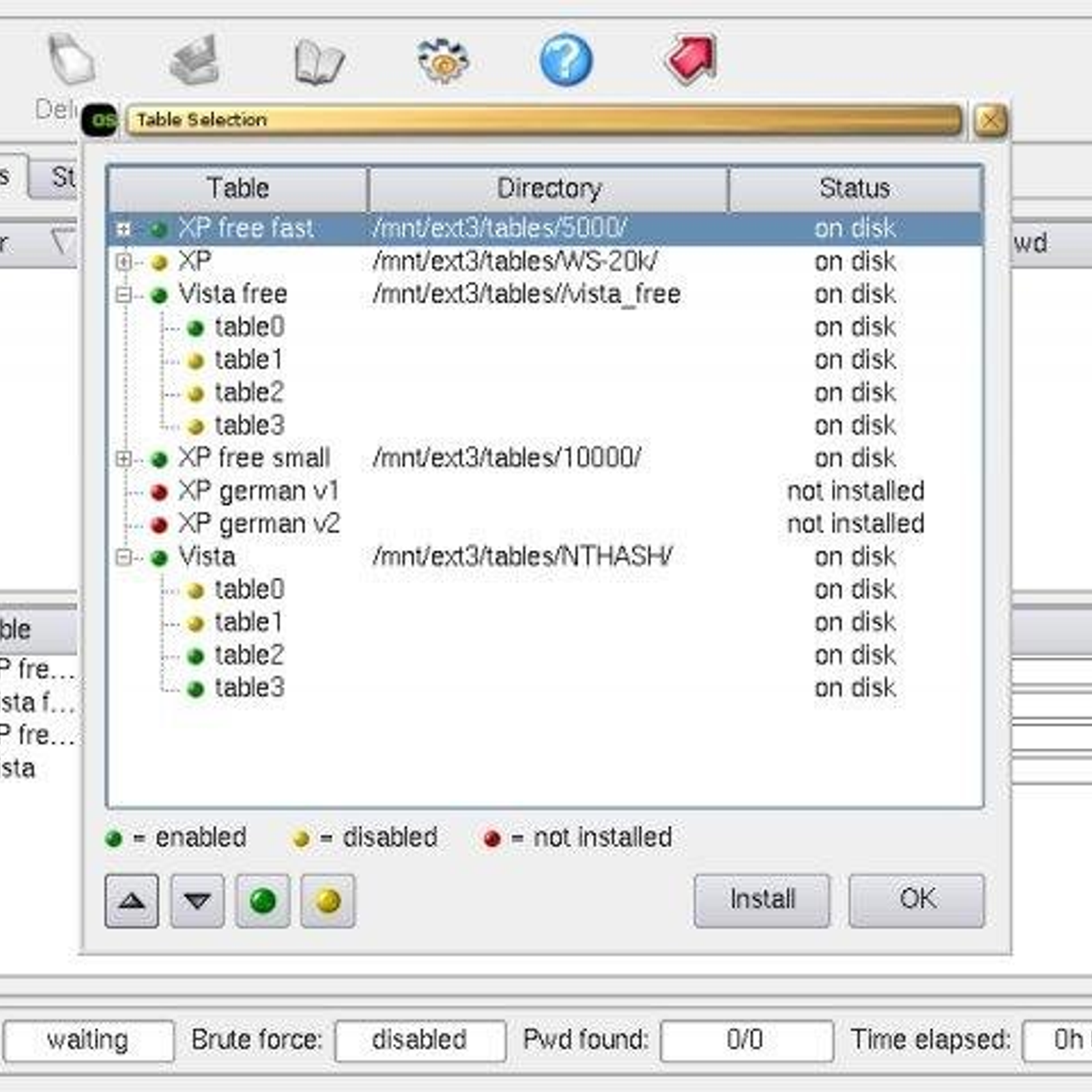1092x1092 pixels.
Task: Click the 'waiting' status field in main window
Action: (88, 1040)
